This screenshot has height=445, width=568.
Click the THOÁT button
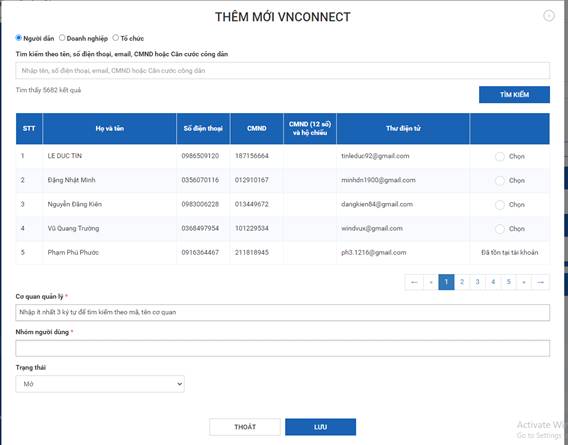[x=245, y=427]
